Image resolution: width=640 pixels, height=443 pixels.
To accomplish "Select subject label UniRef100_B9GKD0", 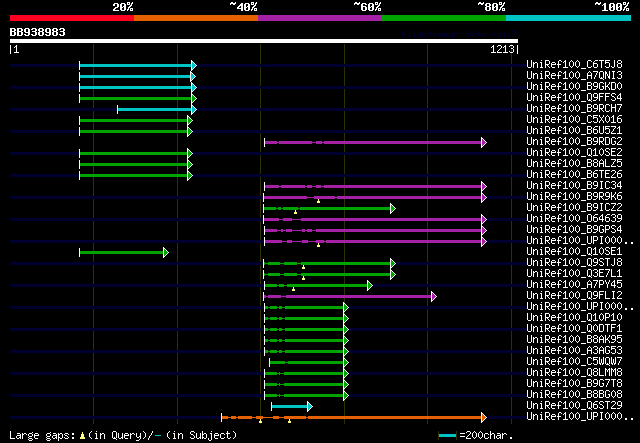I will 574,86.
